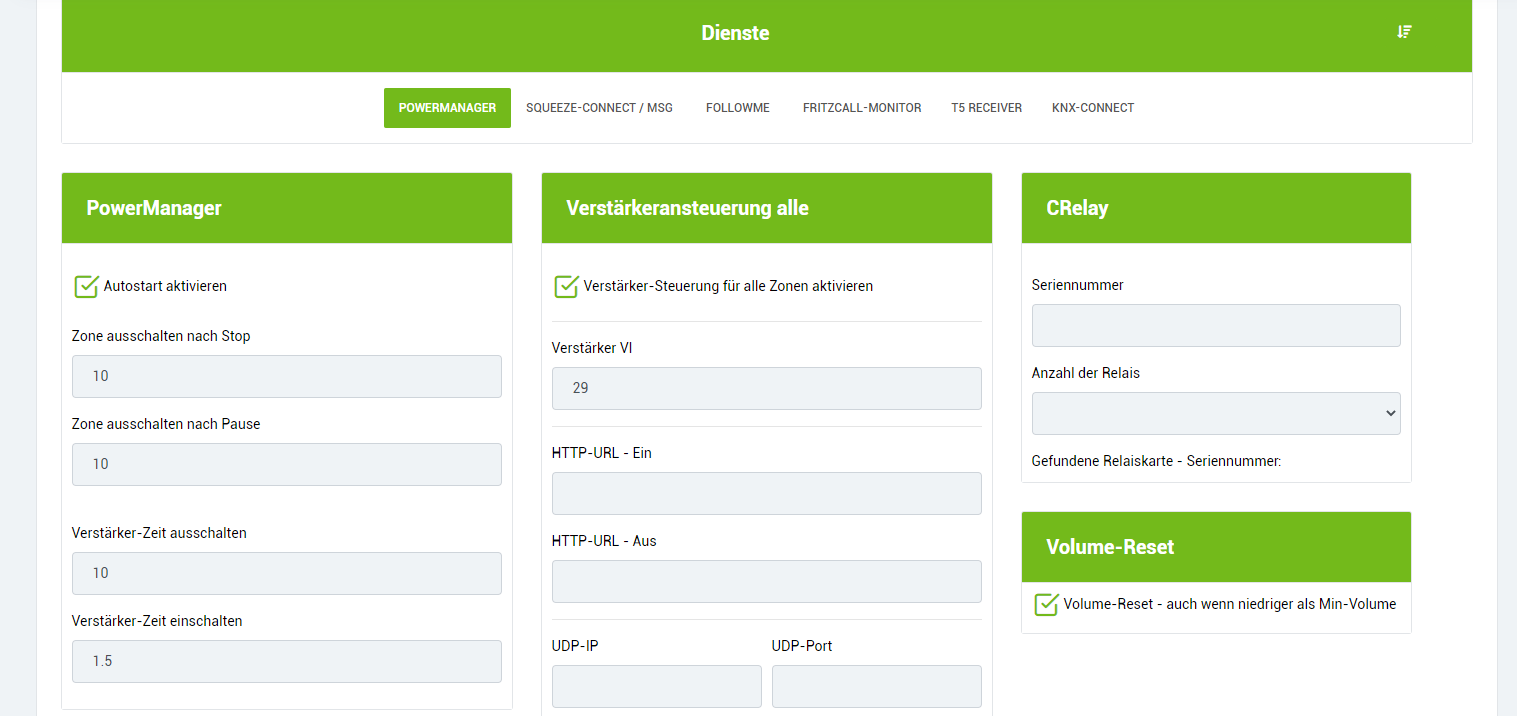
Task: Click the Seriennummer input field
Action: 1215,325
